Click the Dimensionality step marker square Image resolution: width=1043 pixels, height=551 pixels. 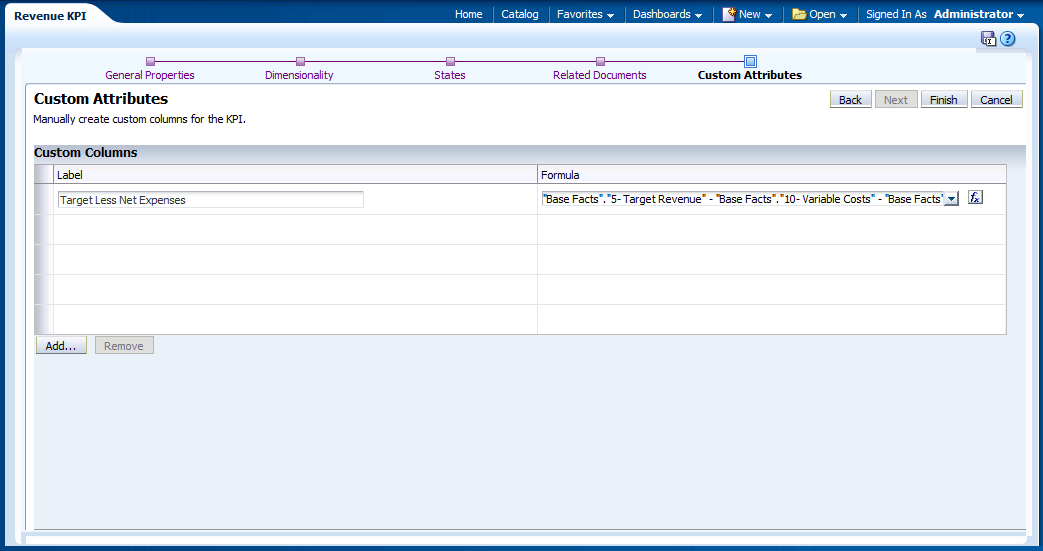[x=300, y=62]
